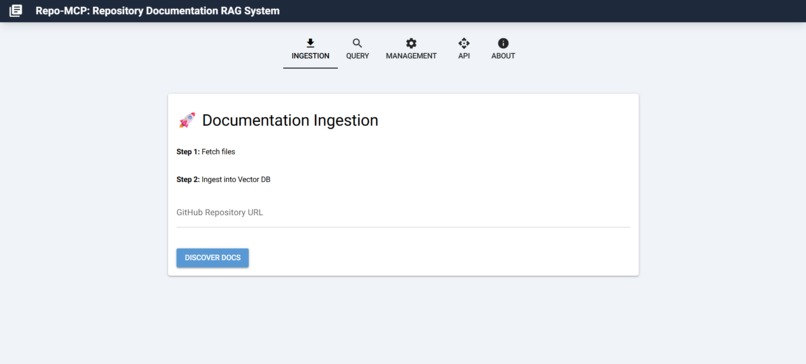Switch to the INGESTION tab label

tap(310, 56)
